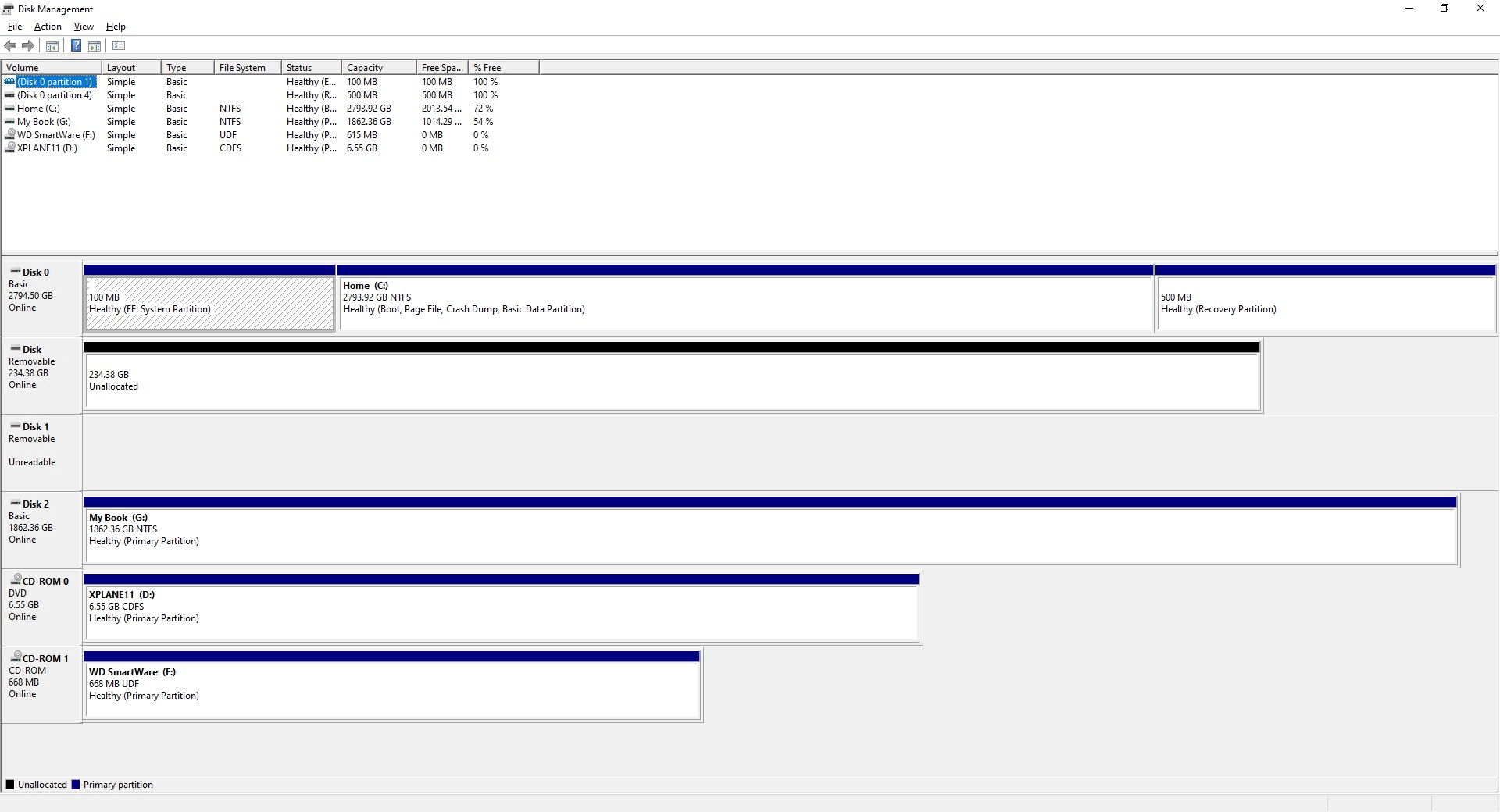Click the forward navigation arrow icon
Screen dimensions: 1500x812
[28, 45]
